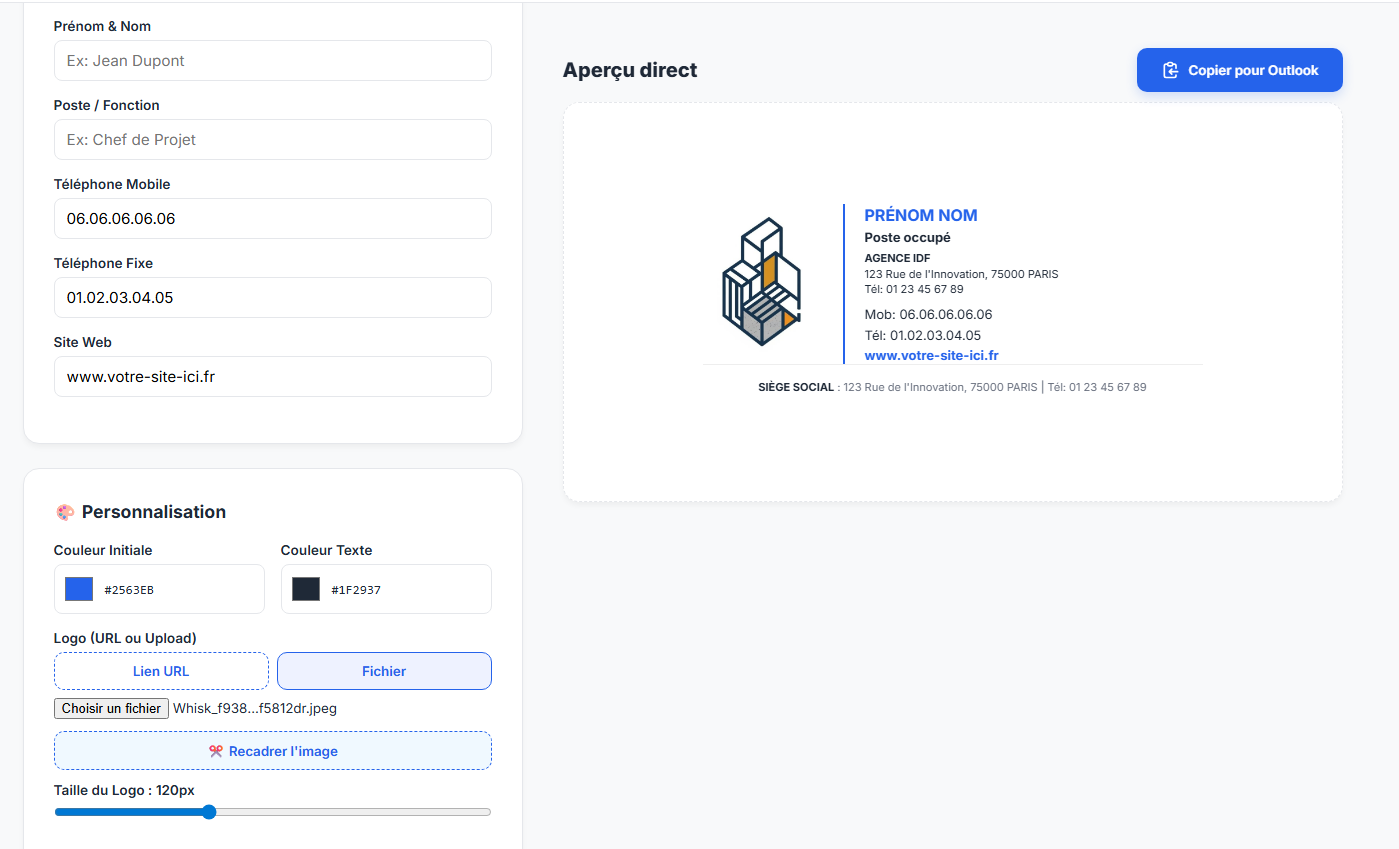1399x849 pixels.
Task: Click the Téléphone Fixe input
Action: pyautogui.click(x=272, y=298)
